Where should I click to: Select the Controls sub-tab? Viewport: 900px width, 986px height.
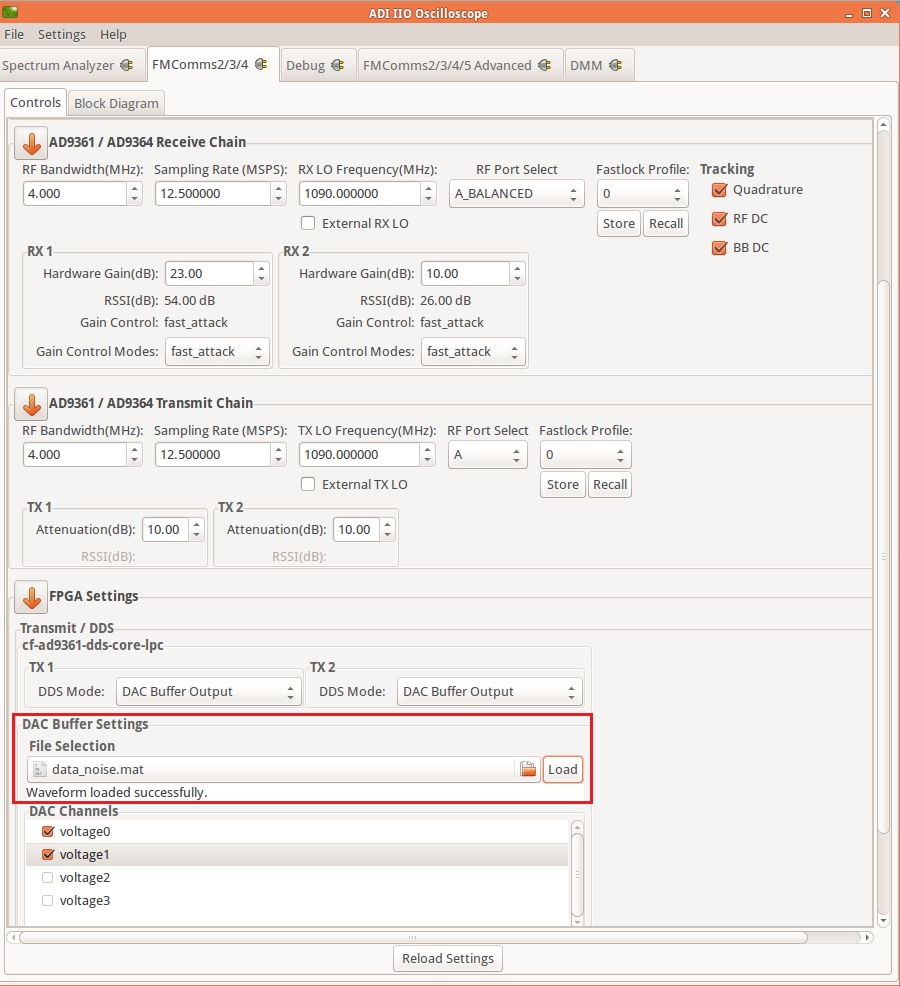(35, 102)
